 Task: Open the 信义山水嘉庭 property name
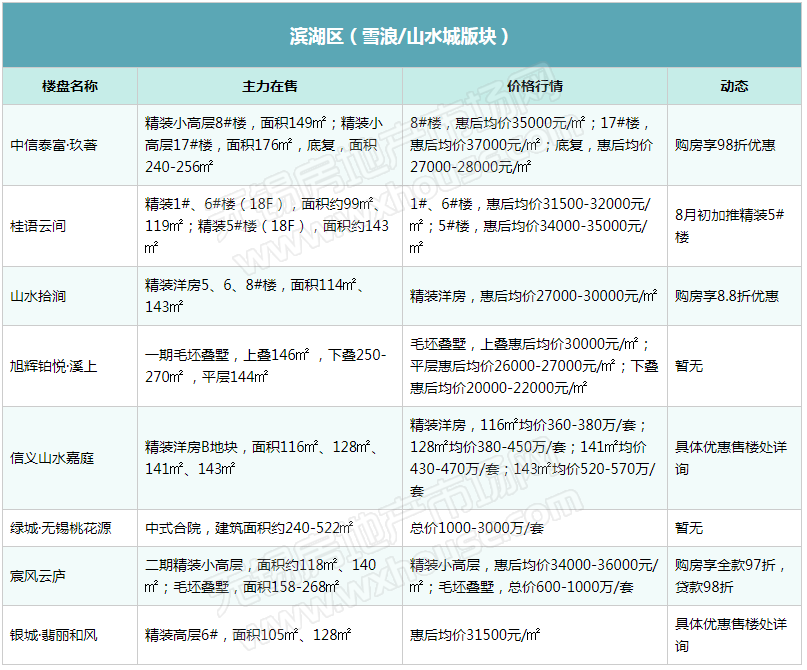click(52, 458)
